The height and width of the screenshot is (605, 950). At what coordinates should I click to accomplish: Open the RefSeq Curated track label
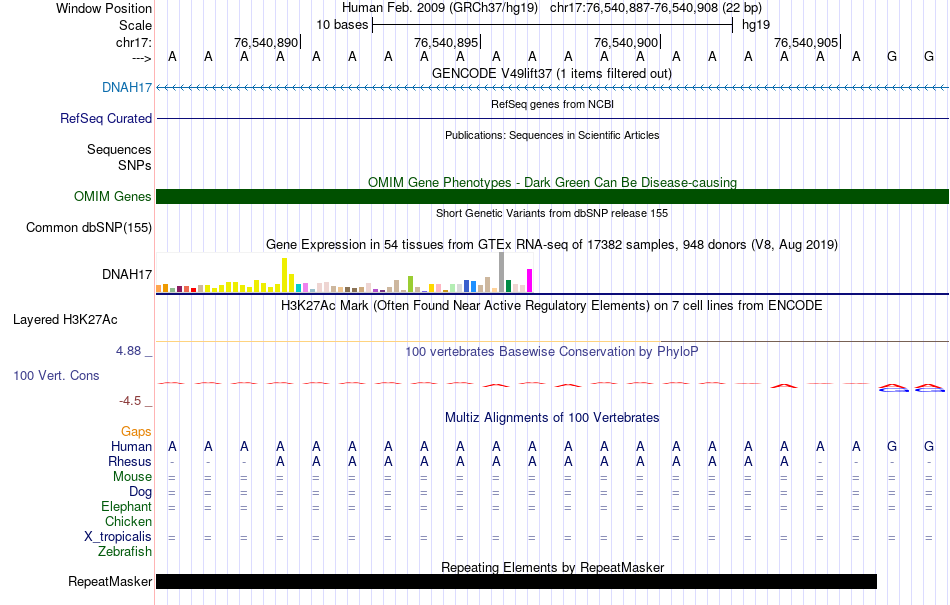[x=105, y=118]
